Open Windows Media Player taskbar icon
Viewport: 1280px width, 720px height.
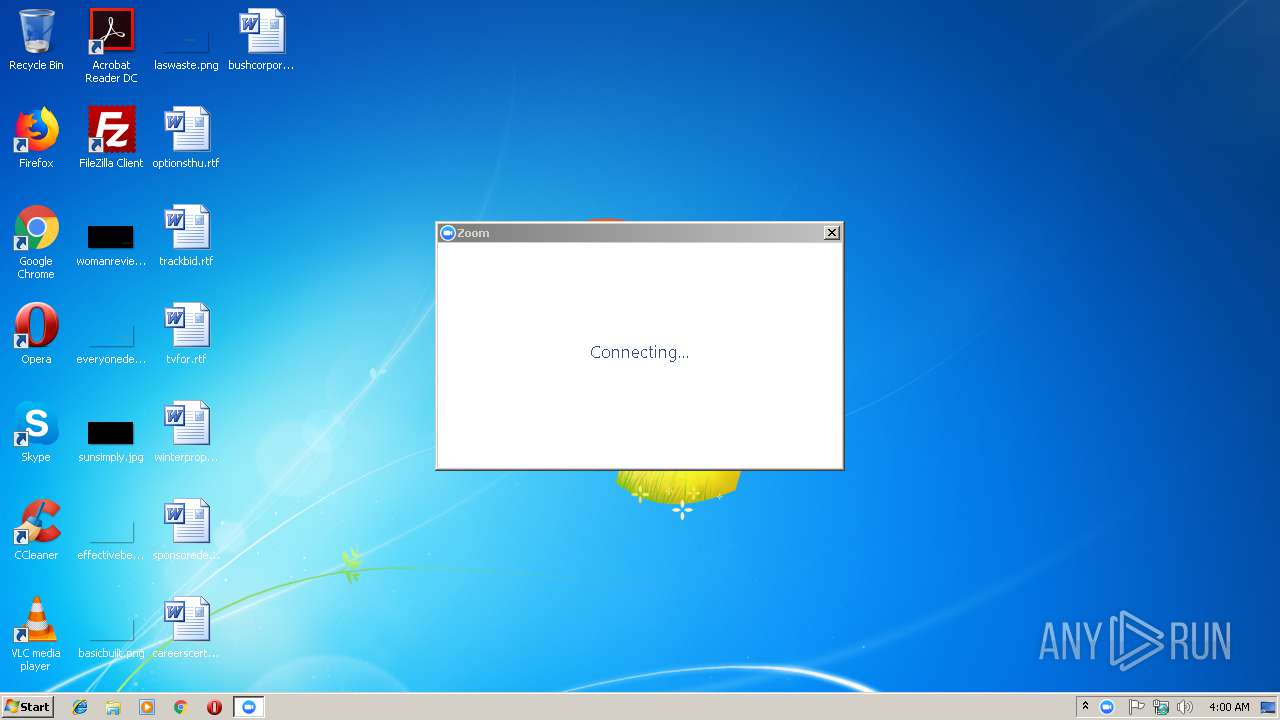tap(147, 707)
